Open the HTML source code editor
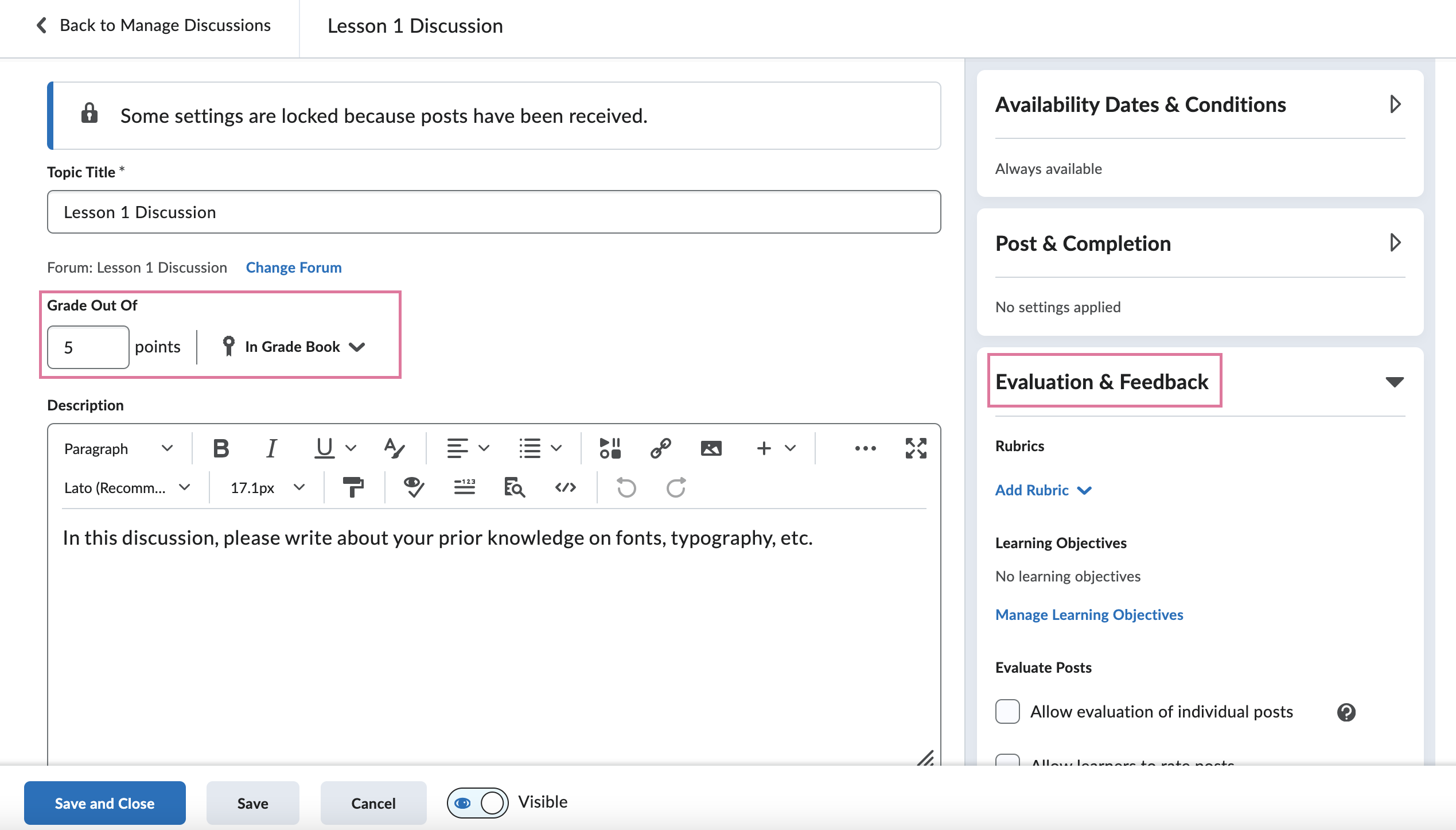1456x830 pixels. click(566, 487)
